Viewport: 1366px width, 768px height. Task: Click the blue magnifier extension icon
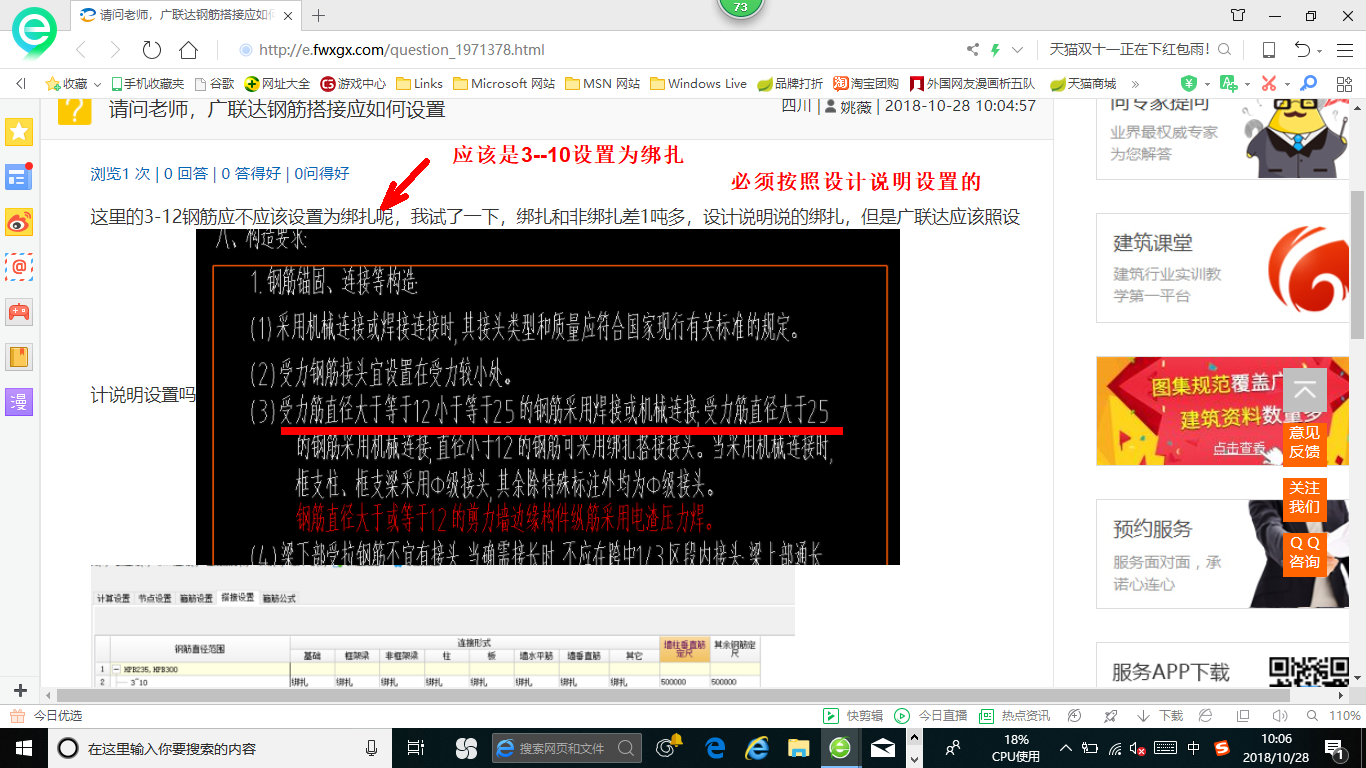(1307, 83)
